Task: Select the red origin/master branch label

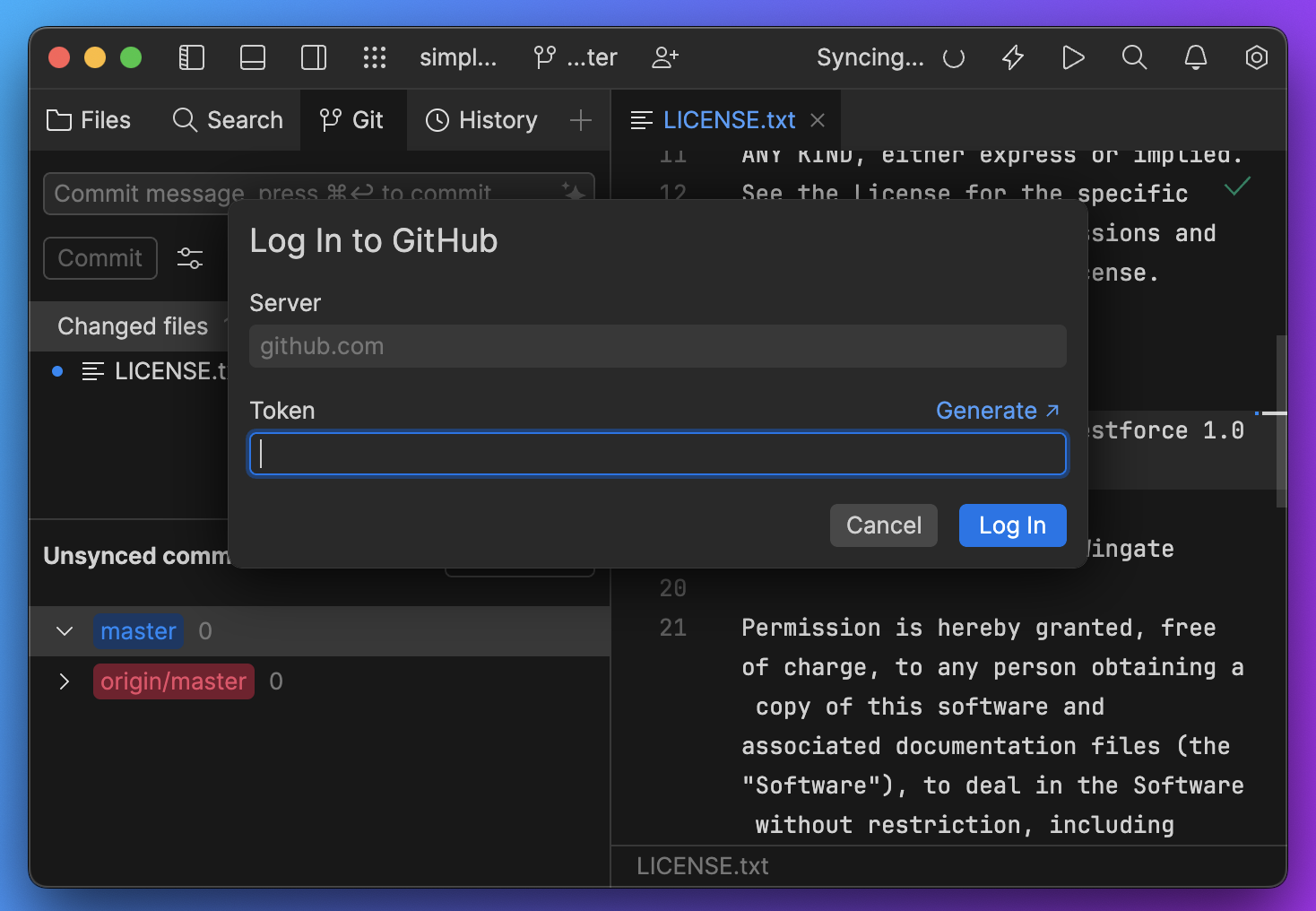Action: (174, 681)
